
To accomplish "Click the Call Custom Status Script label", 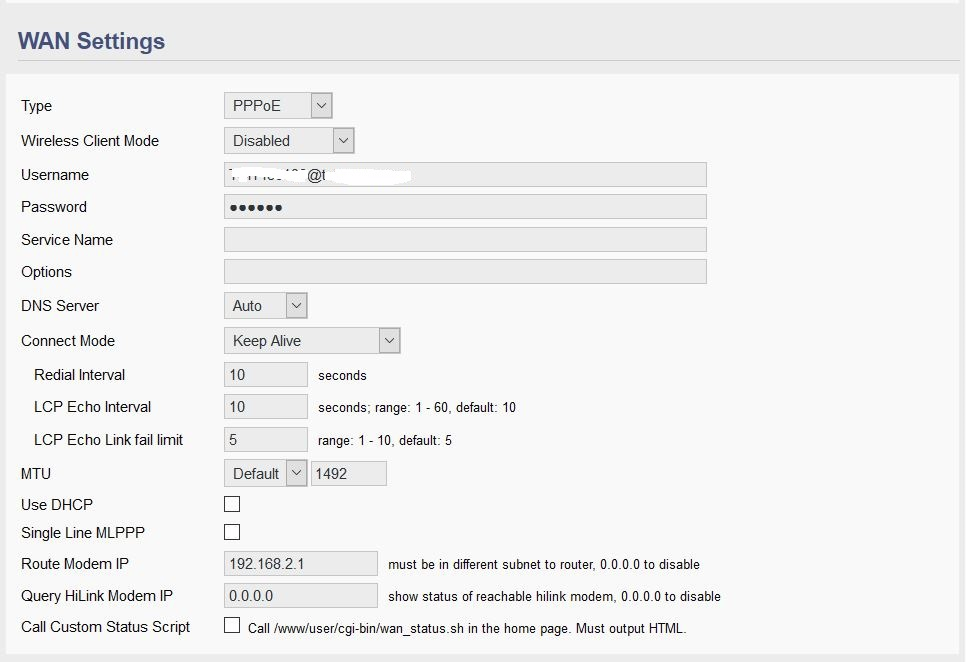I will coord(106,627).
